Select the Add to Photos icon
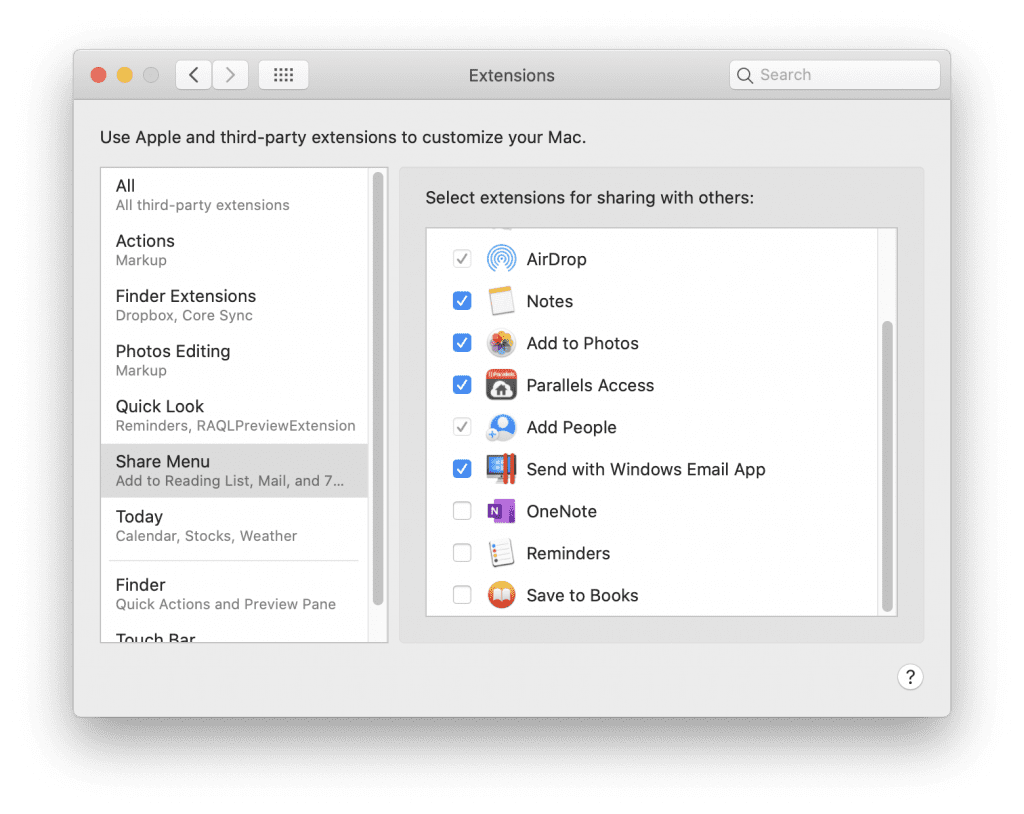The height and width of the screenshot is (814, 1024). click(x=502, y=342)
